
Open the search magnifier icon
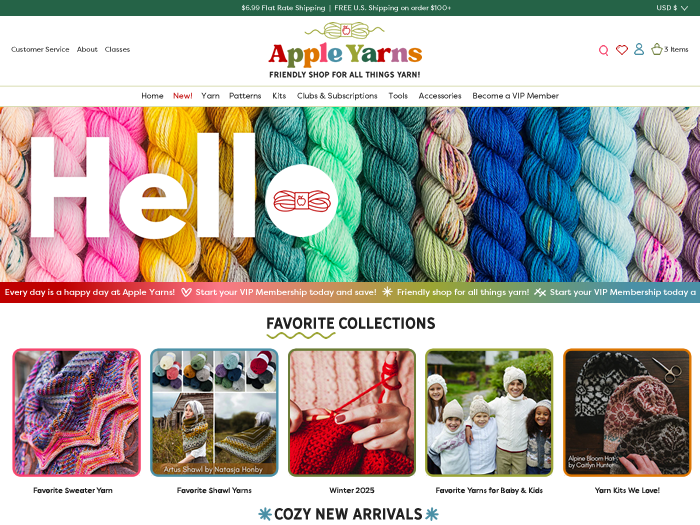click(x=603, y=50)
